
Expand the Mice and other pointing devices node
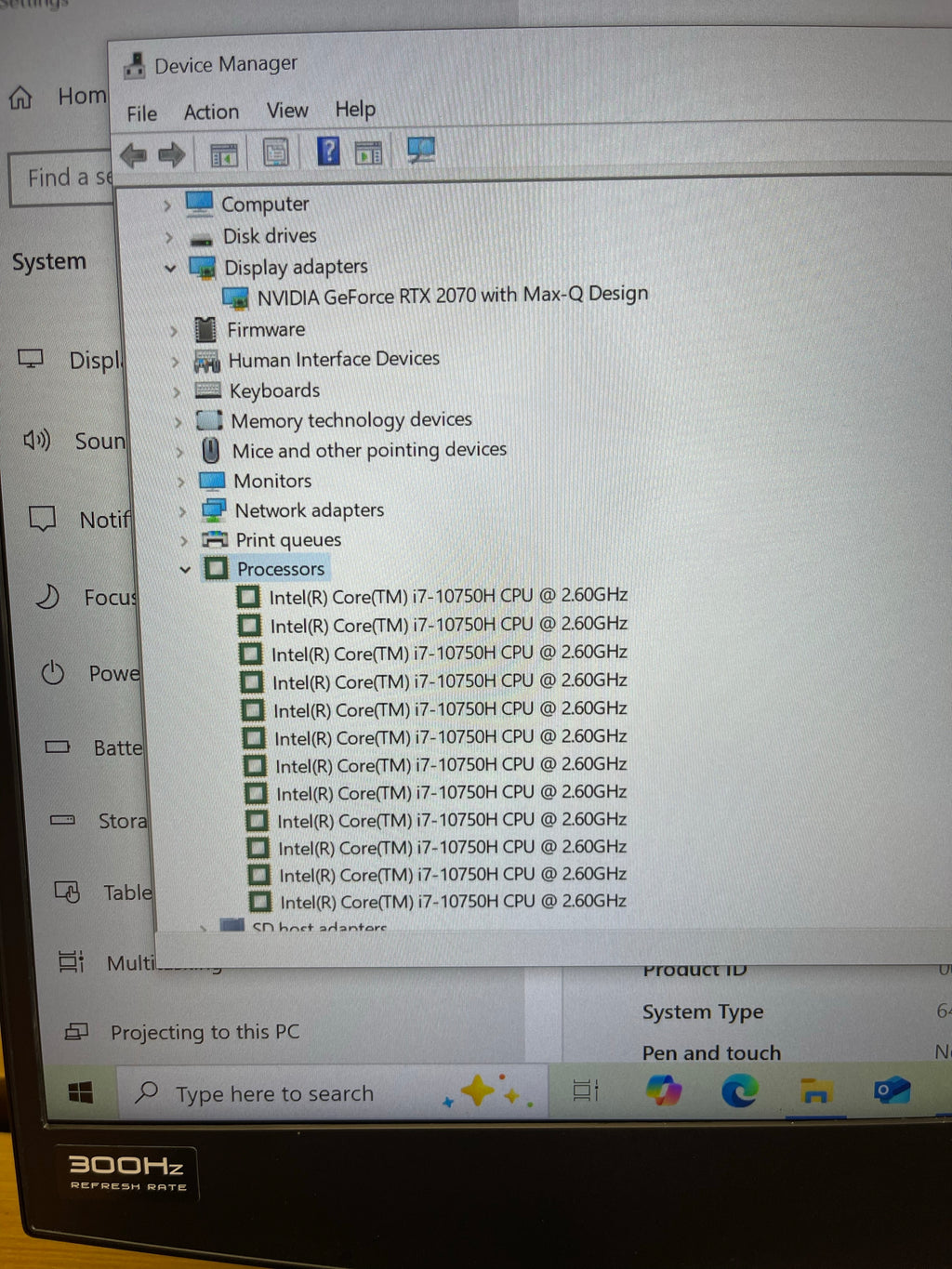179,452
